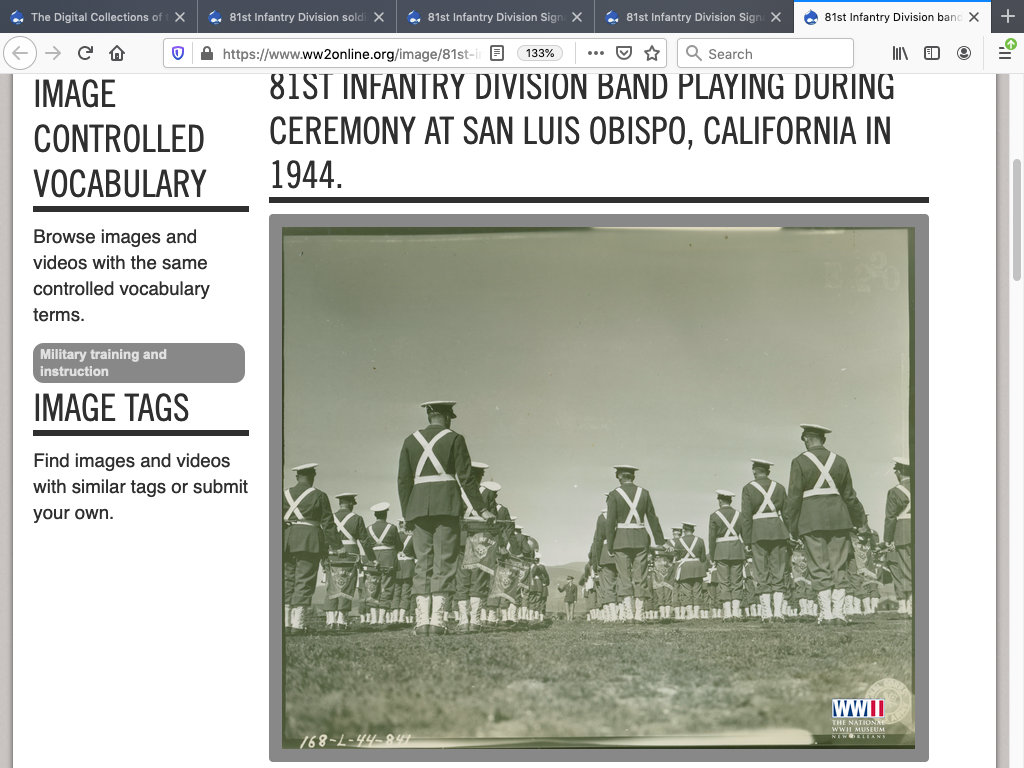
Task: Click the 81st Infantry band photograph
Action: click(598, 487)
